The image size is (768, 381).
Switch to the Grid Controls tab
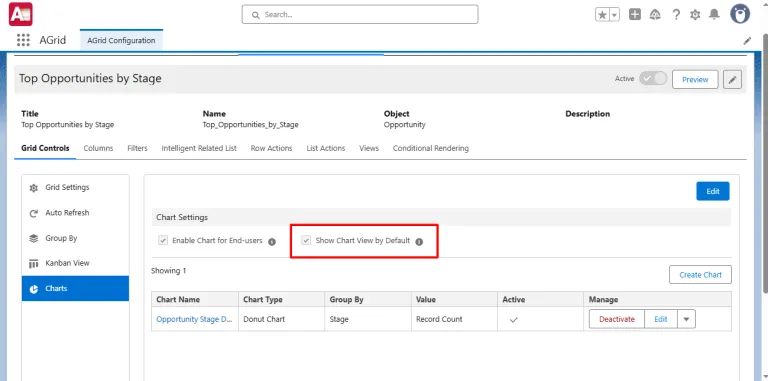tap(45, 148)
